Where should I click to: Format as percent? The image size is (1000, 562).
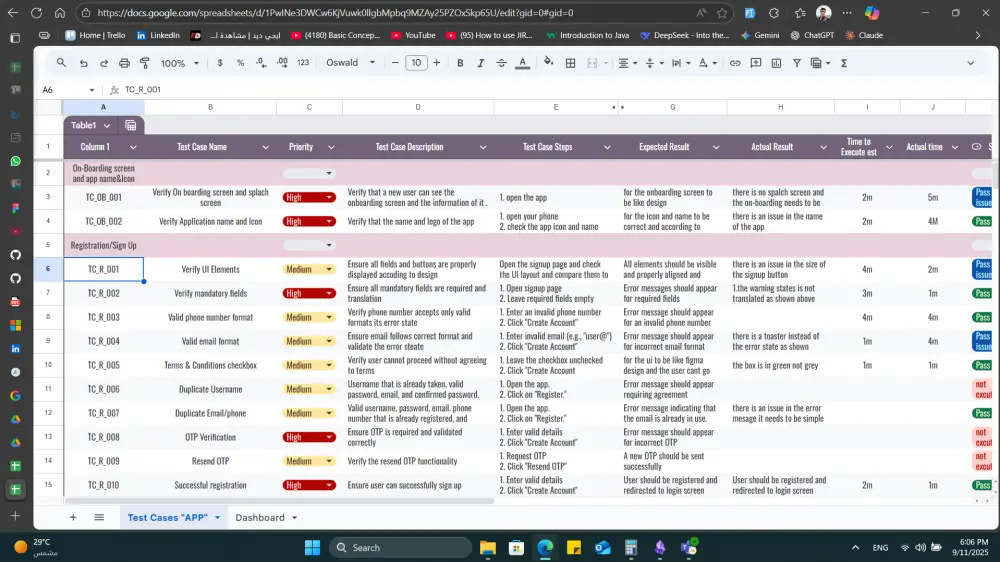pos(240,63)
